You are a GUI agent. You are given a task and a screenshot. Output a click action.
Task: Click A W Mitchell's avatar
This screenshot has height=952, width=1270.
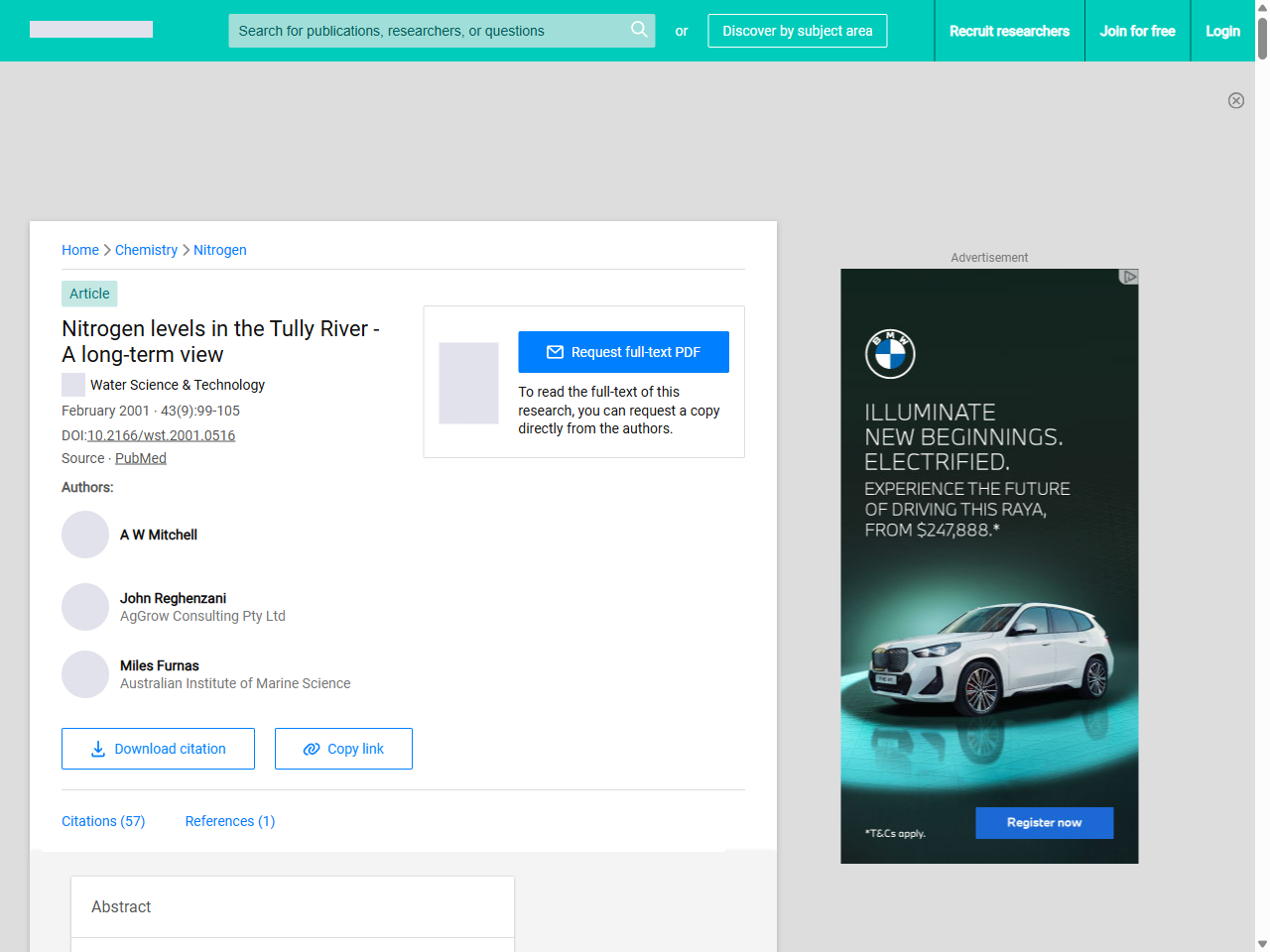click(x=85, y=535)
